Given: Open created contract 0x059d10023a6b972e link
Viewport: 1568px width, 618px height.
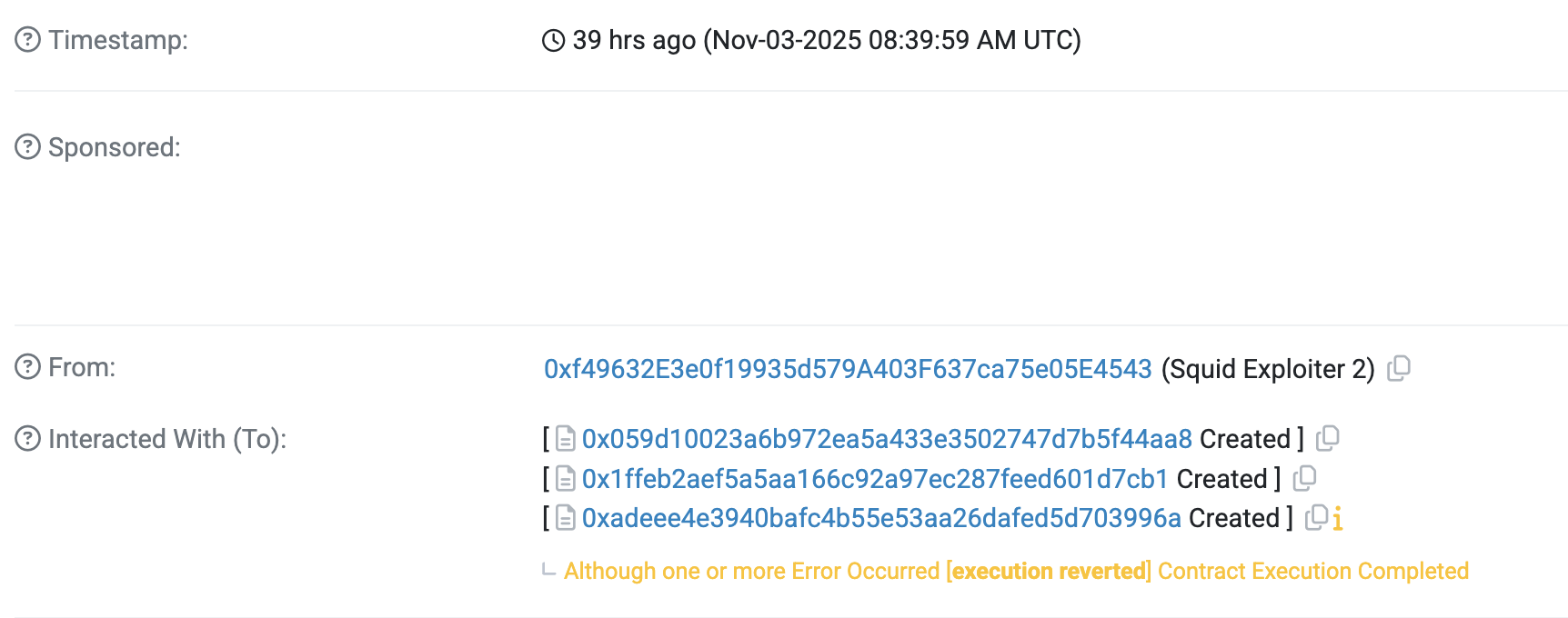Looking at the screenshot, I should tap(887, 439).
